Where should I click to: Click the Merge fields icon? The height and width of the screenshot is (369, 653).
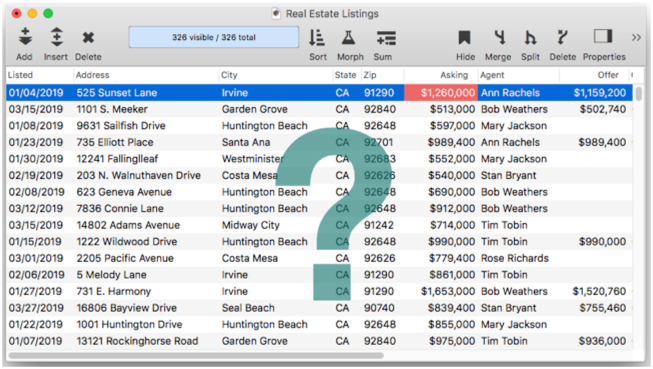pos(499,37)
